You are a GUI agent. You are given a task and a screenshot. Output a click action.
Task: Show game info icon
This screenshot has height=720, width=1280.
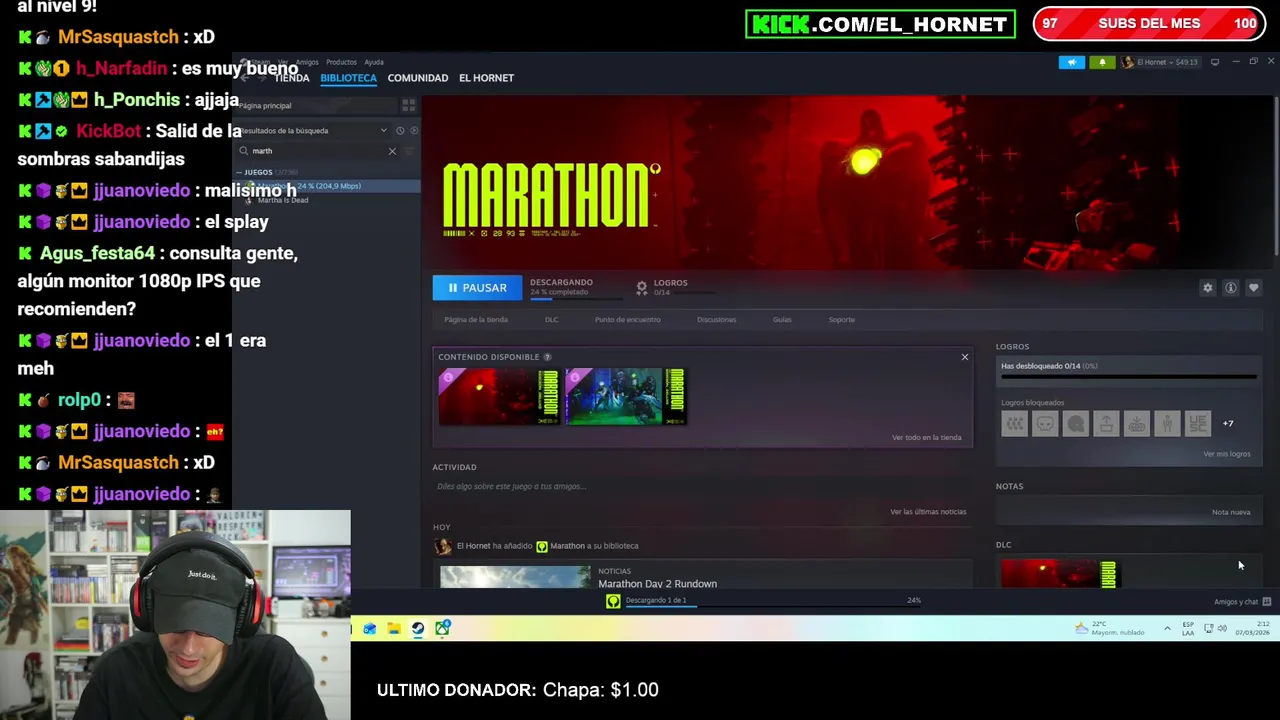pos(1231,288)
